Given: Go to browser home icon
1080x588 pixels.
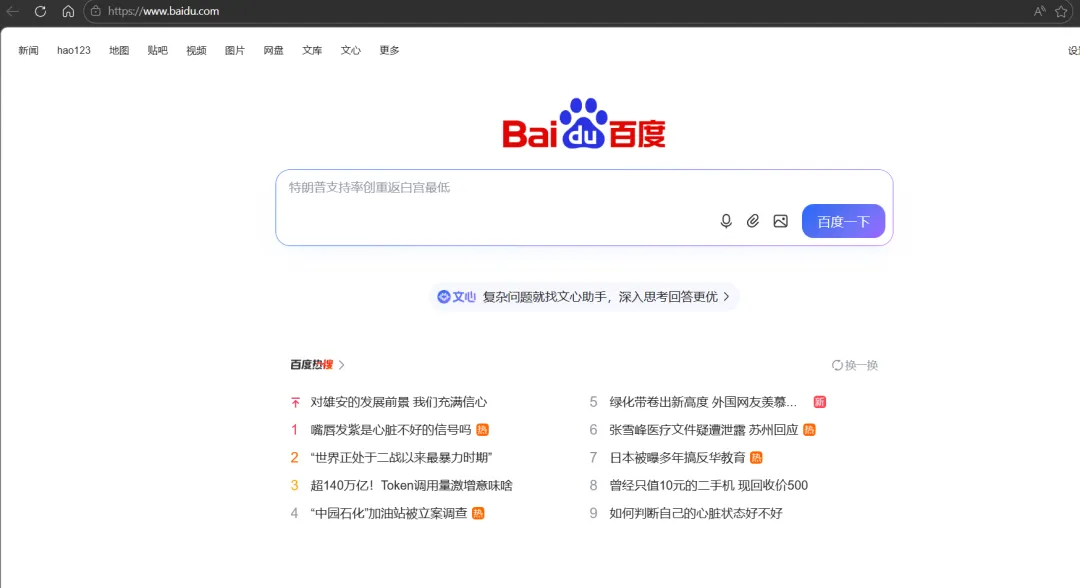Looking at the screenshot, I should point(68,11).
